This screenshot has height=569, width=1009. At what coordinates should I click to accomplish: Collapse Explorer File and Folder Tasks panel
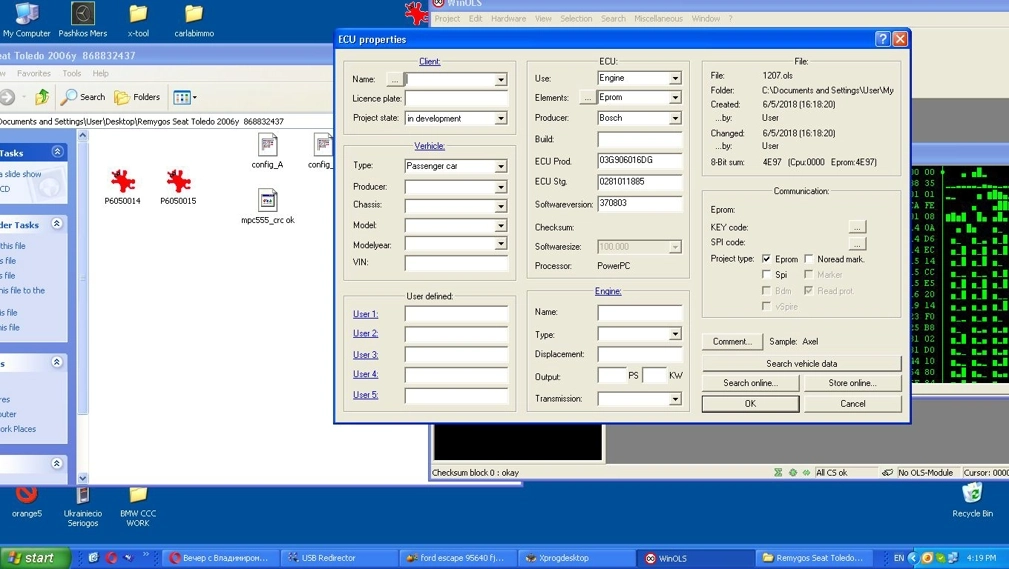tap(57, 223)
